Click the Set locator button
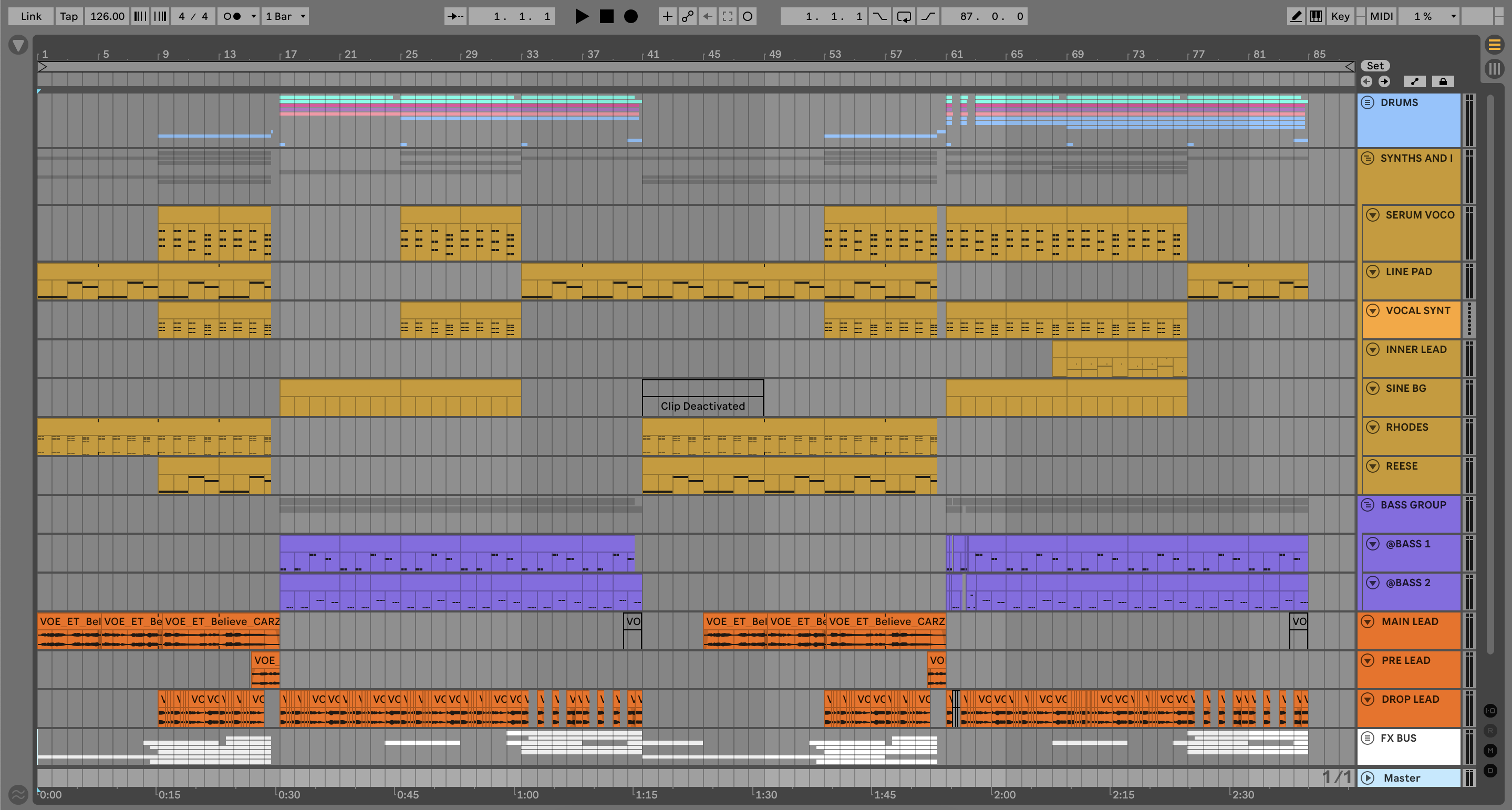Viewport: 1512px width, 810px height. [1375, 66]
